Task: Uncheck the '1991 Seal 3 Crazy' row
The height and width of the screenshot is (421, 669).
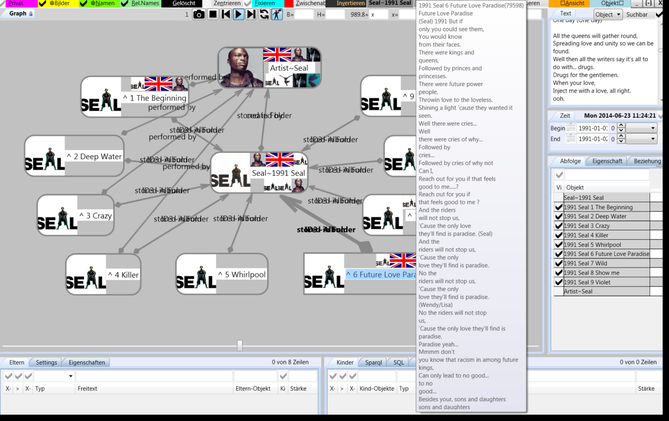Action: (x=558, y=226)
